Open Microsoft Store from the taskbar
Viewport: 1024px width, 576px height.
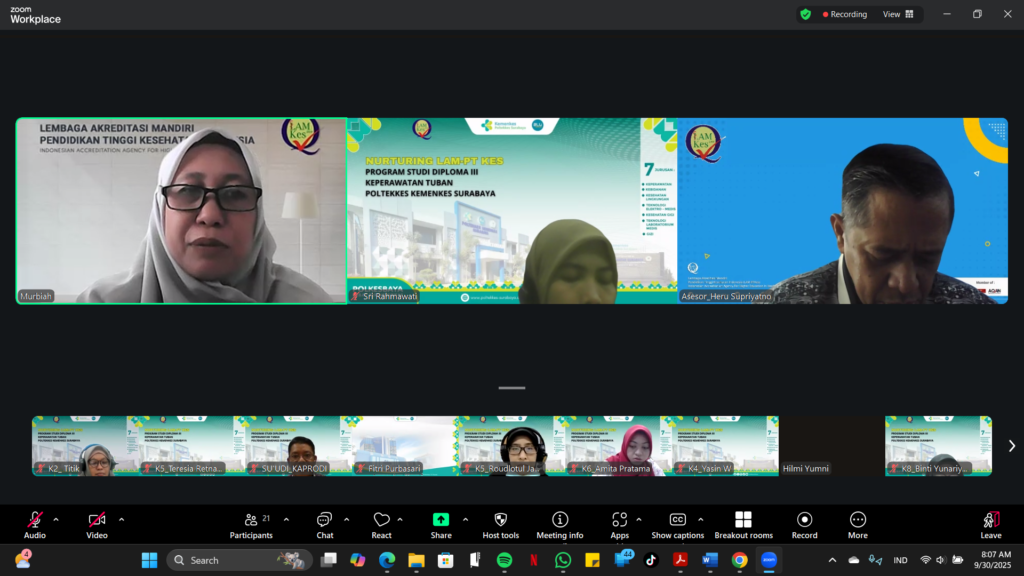pos(445,560)
